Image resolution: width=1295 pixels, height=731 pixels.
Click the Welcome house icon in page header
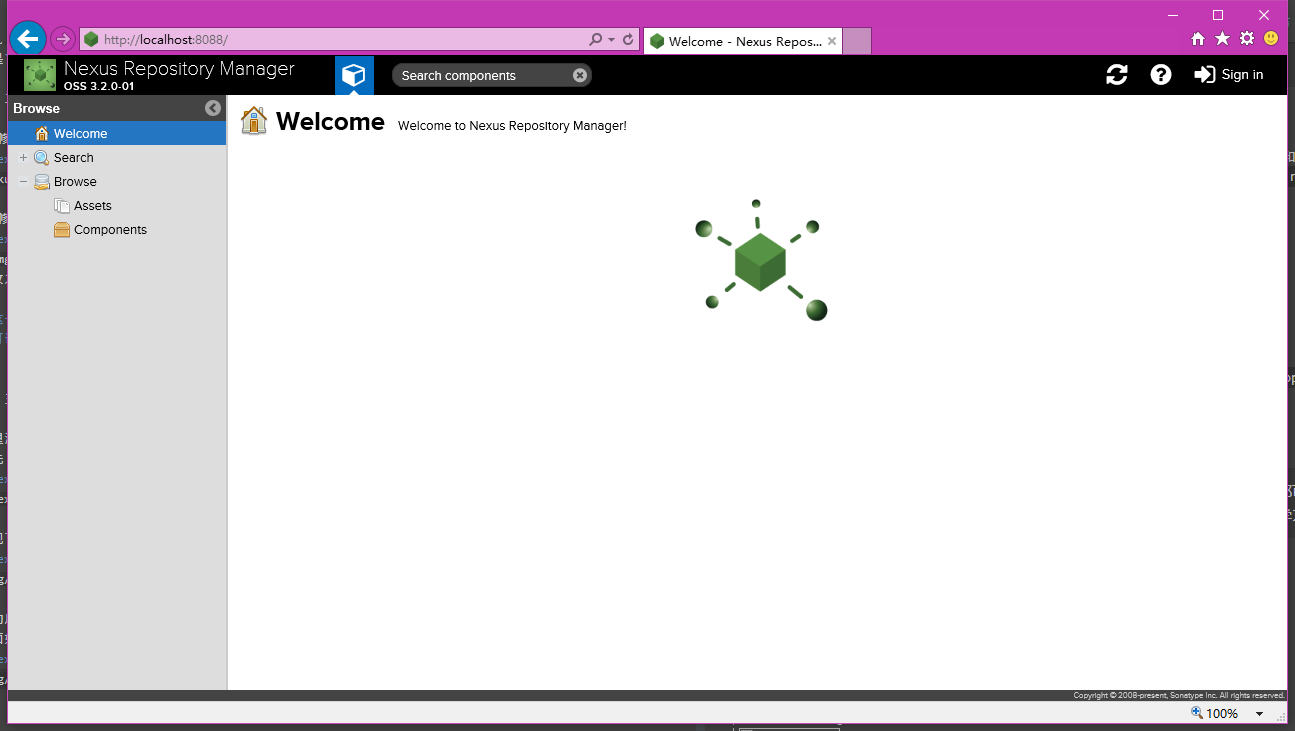254,121
